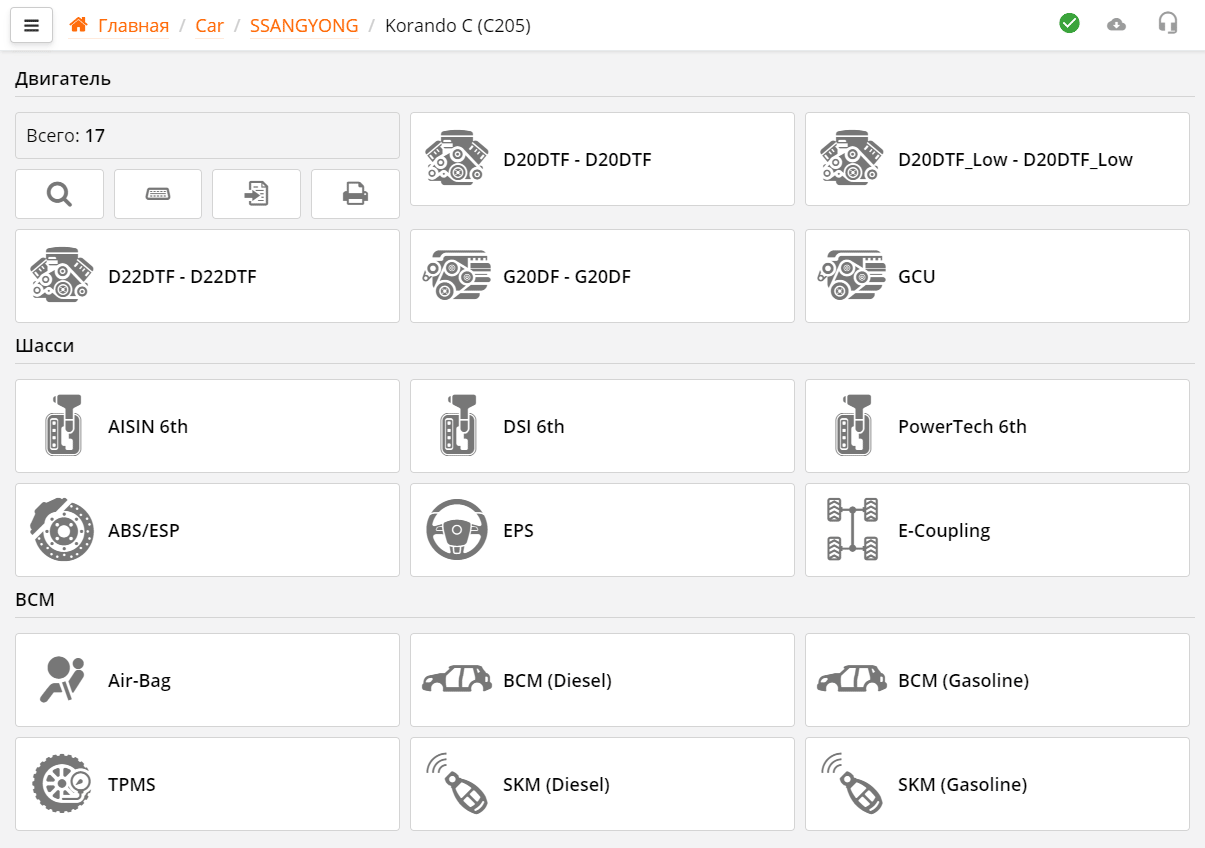Click the headset support icon
Viewport: 1205px width, 848px height.
click(1167, 23)
